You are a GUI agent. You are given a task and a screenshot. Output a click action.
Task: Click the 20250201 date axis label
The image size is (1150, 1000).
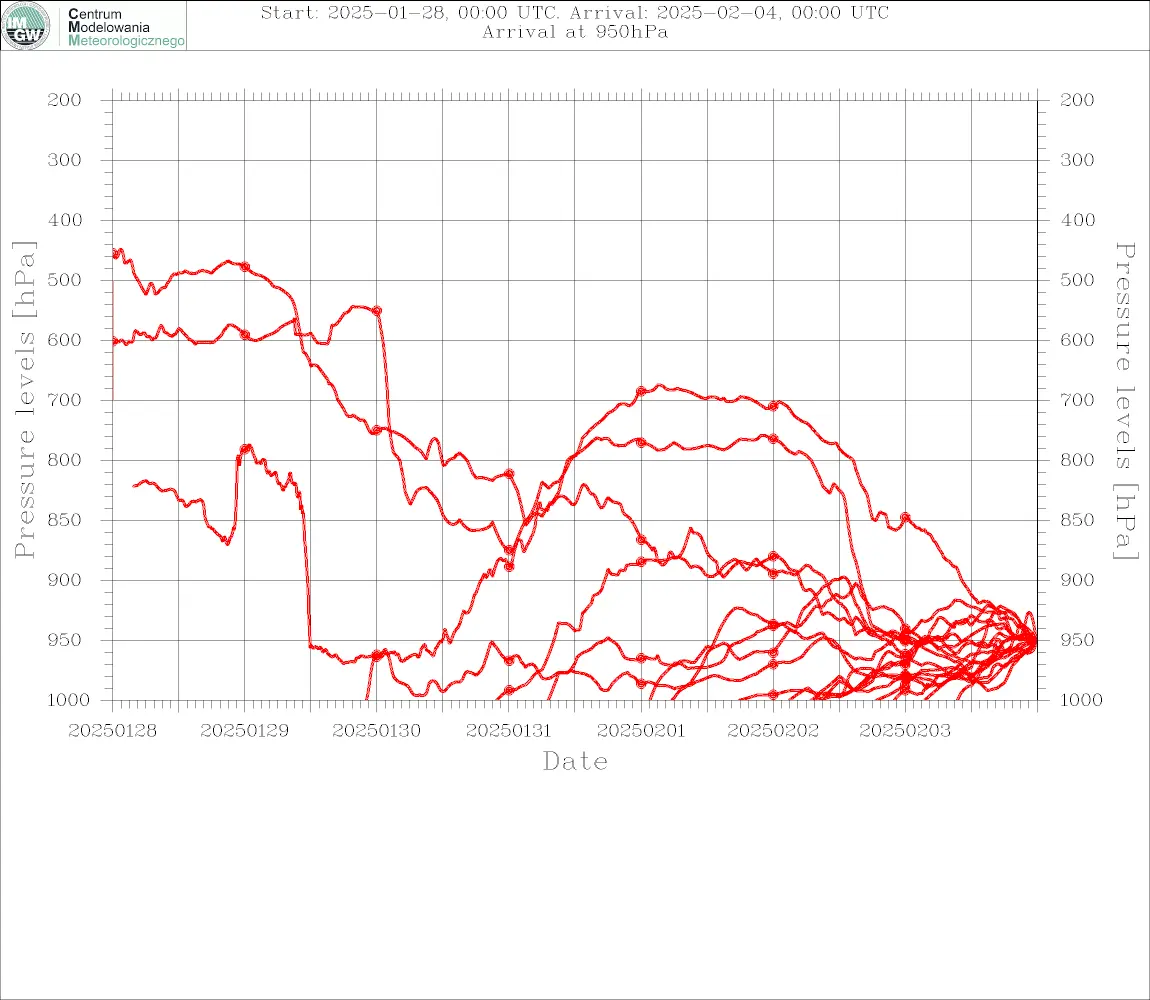[640, 731]
